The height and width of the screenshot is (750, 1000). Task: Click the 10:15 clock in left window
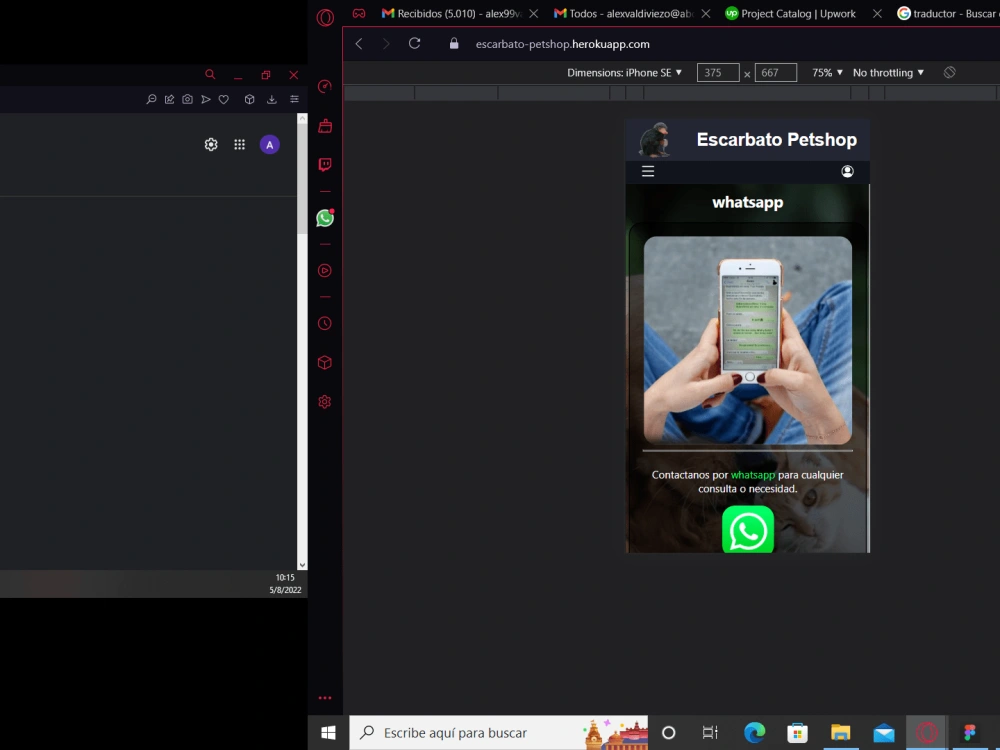coord(285,577)
